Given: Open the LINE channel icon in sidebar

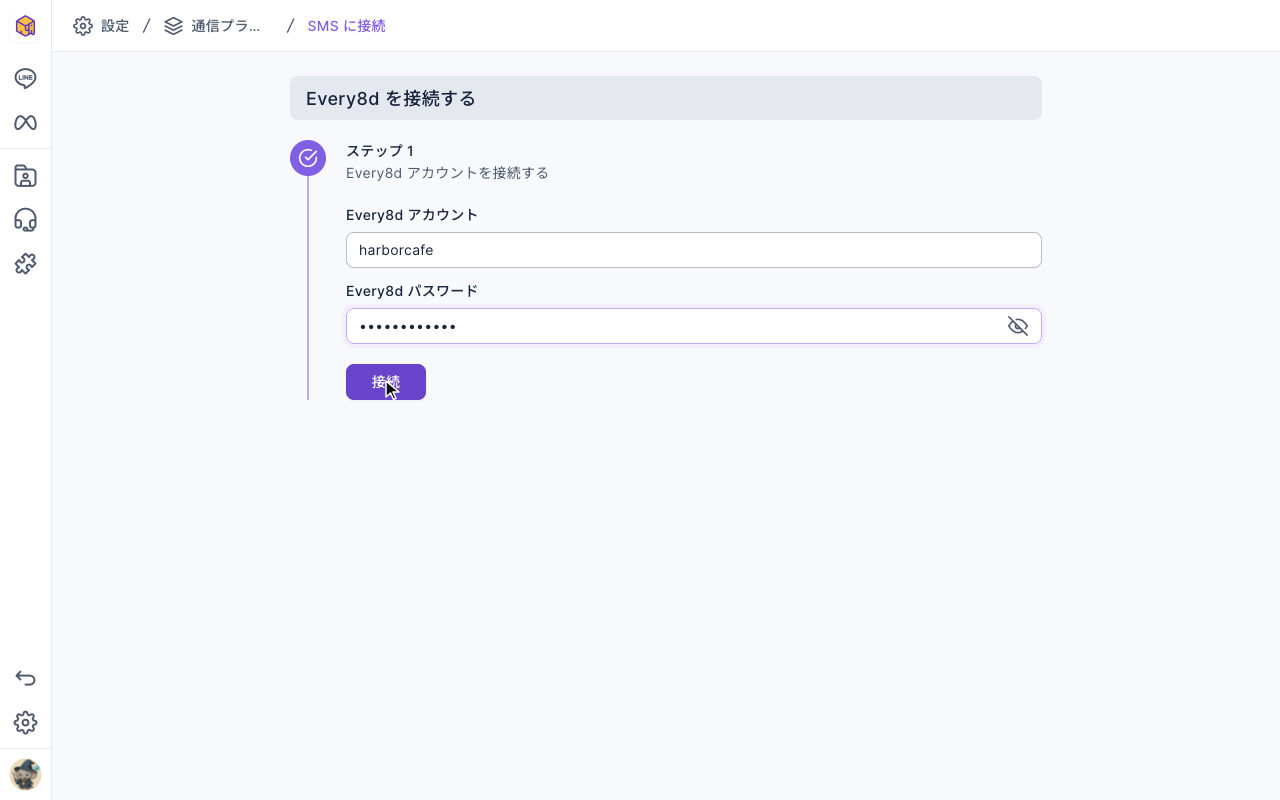Looking at the screenshot, I should 26,79.
